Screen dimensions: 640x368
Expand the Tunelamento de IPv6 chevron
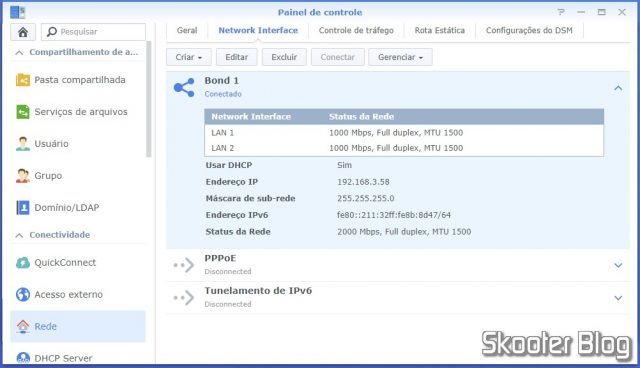coord(618,298)
